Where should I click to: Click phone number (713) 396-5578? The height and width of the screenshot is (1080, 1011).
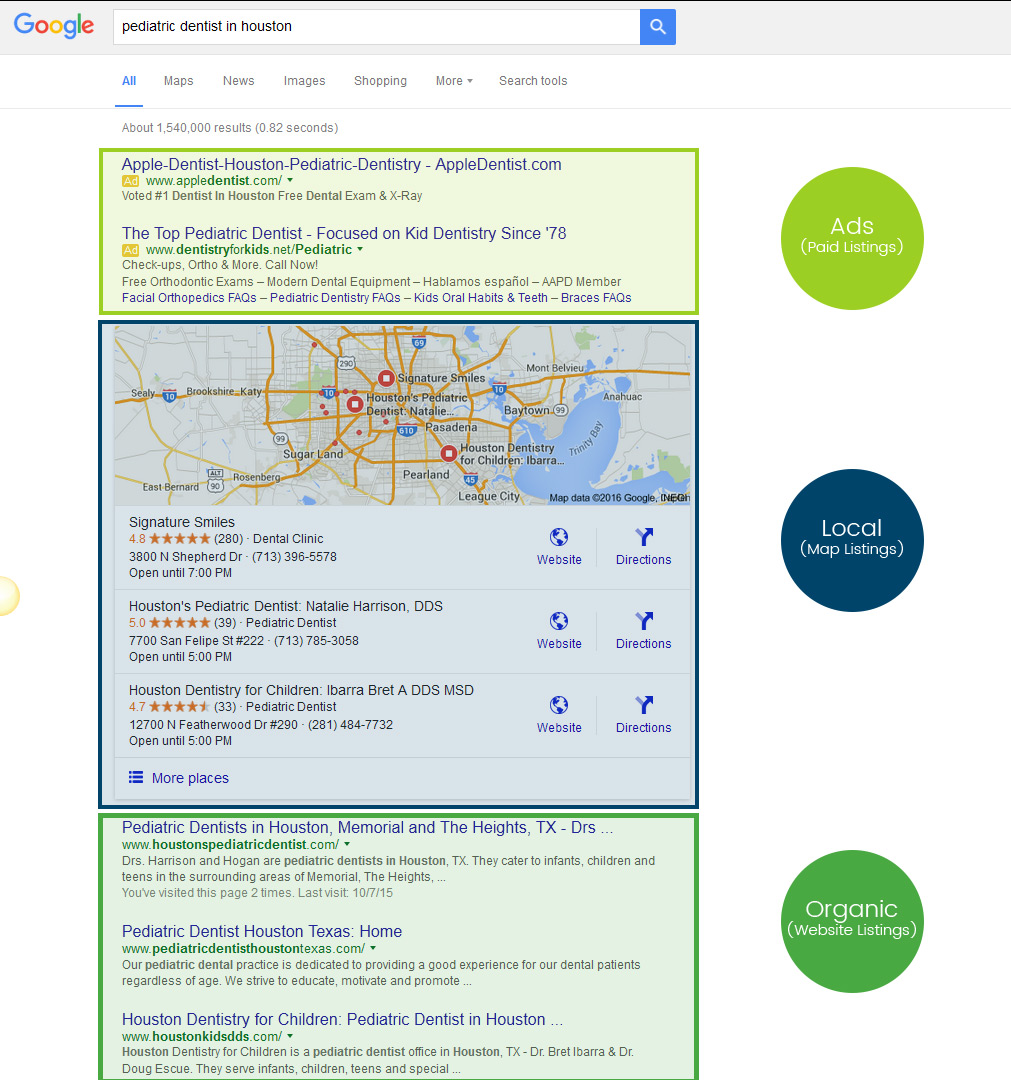click(294, 557)
